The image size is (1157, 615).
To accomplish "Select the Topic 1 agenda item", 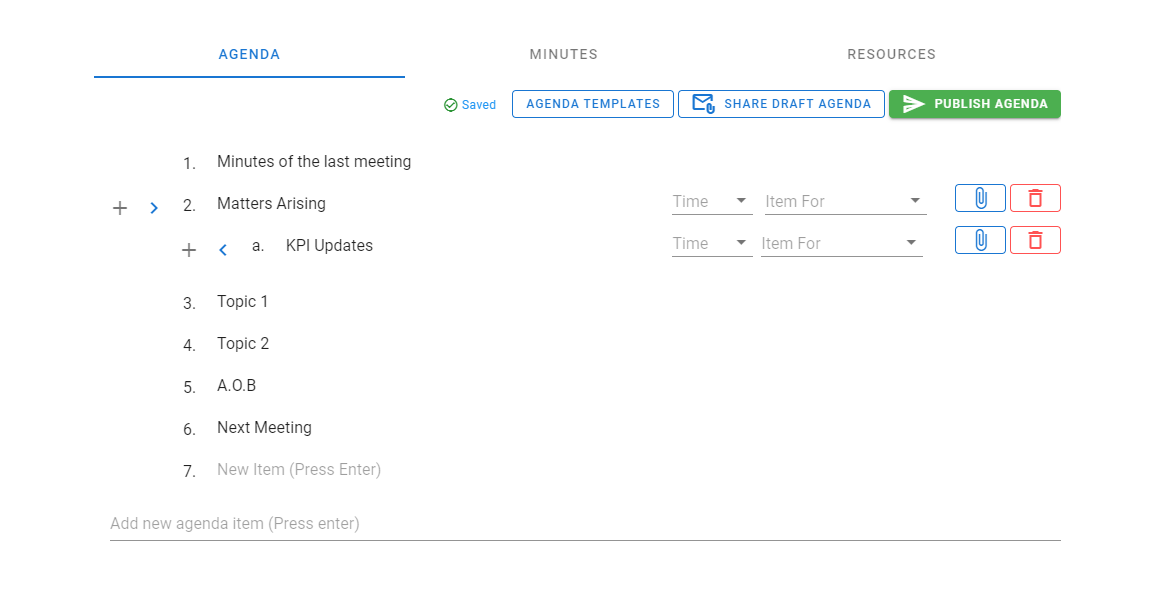I will pos(242,302).
